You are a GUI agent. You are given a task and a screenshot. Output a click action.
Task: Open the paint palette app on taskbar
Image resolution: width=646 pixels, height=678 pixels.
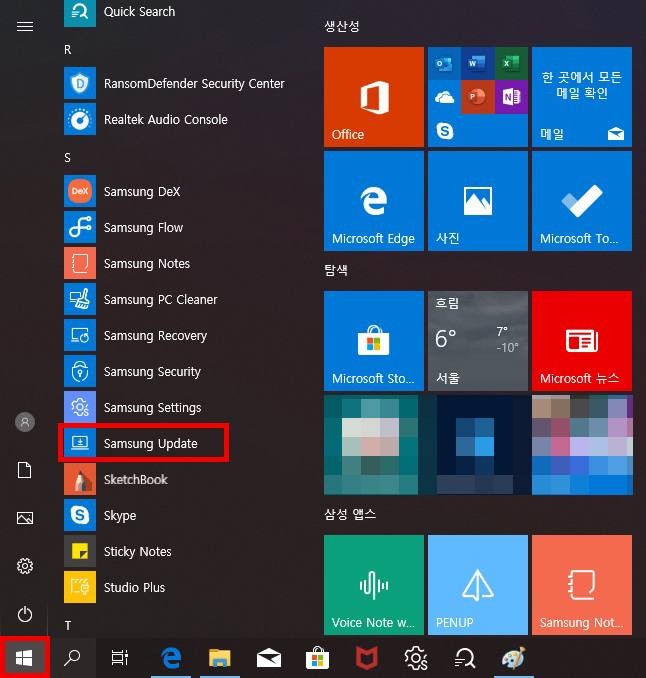click(x=514, y=658)
